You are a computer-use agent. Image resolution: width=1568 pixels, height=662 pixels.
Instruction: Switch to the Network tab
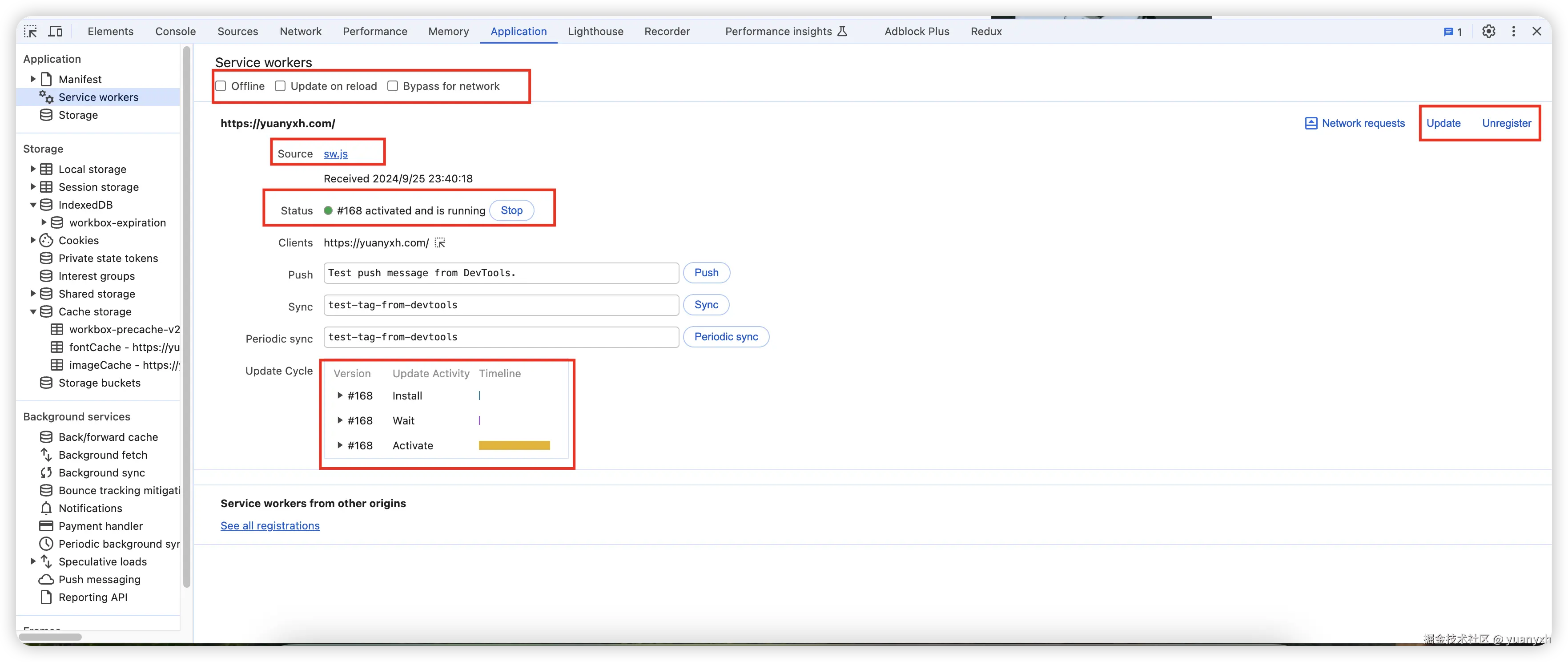(300, 31)
